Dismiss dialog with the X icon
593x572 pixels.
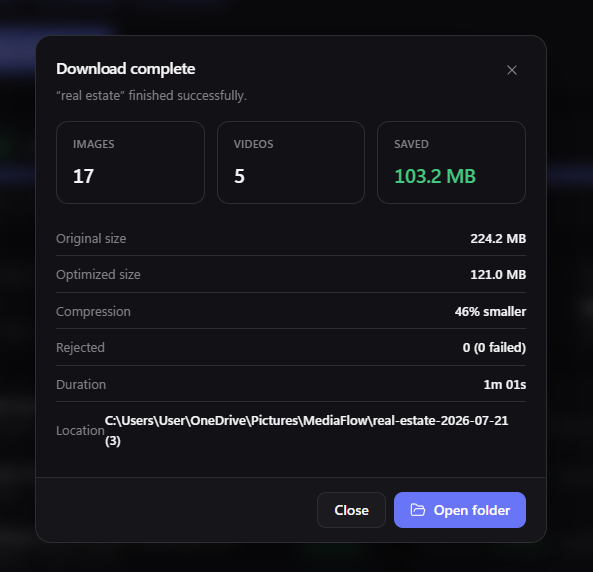(x=512, y=70)
